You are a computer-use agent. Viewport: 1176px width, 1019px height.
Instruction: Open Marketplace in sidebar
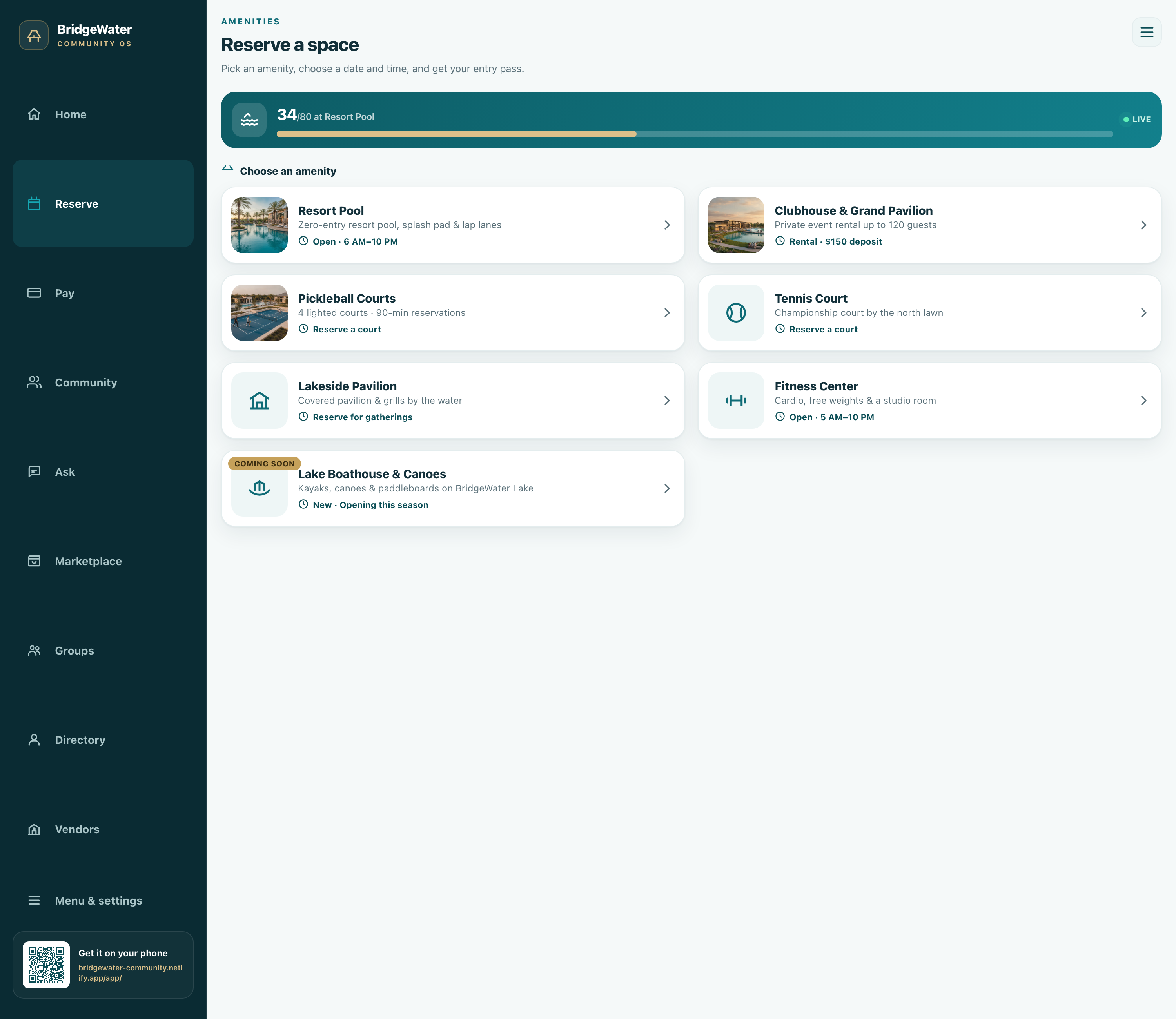(x=103, y=561)
